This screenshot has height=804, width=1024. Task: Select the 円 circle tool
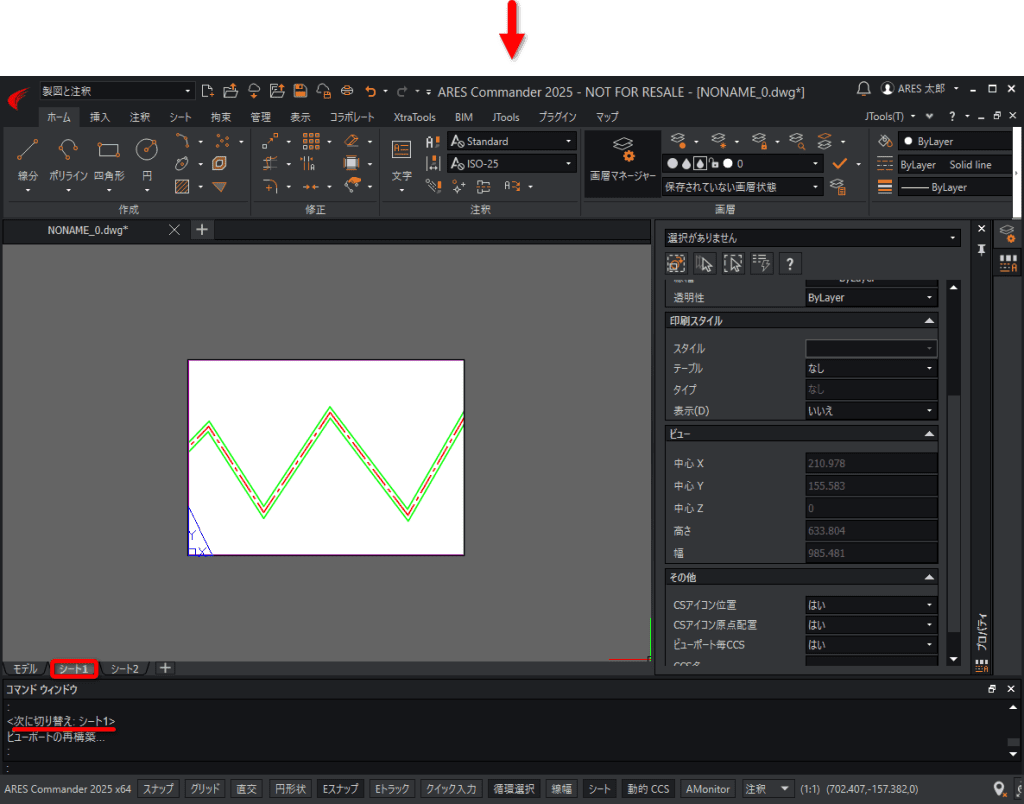click(x=147, y=159)
